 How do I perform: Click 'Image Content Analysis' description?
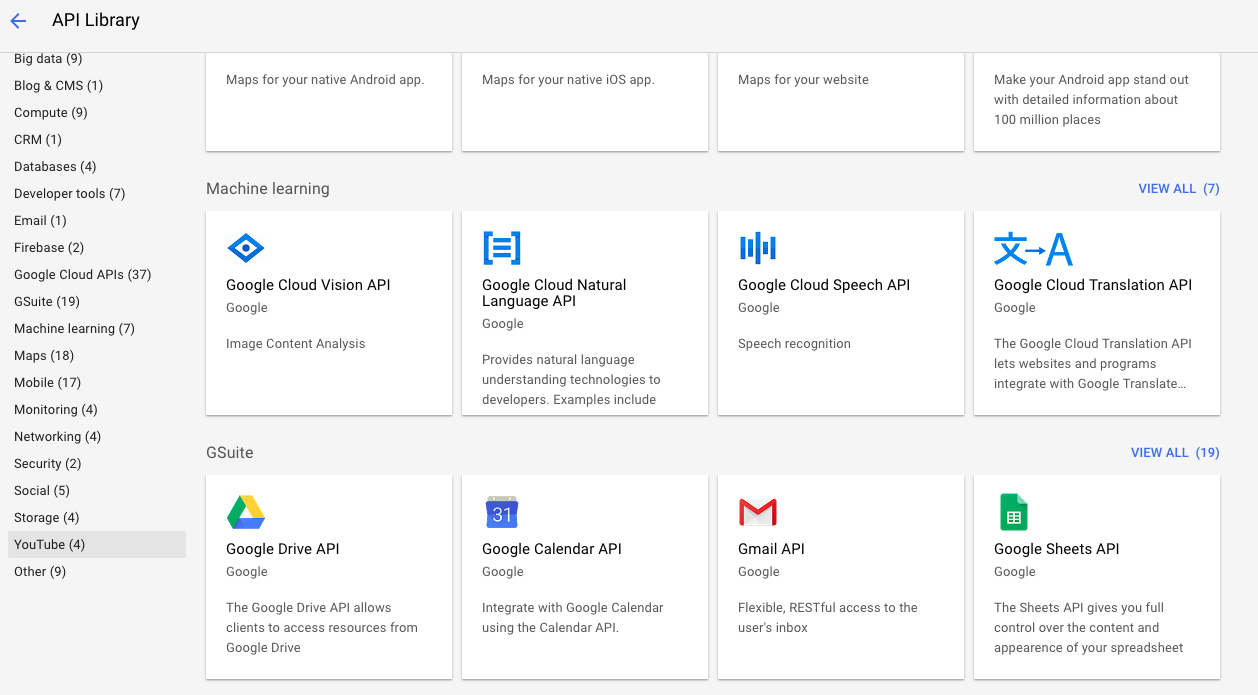pos(296,344)
